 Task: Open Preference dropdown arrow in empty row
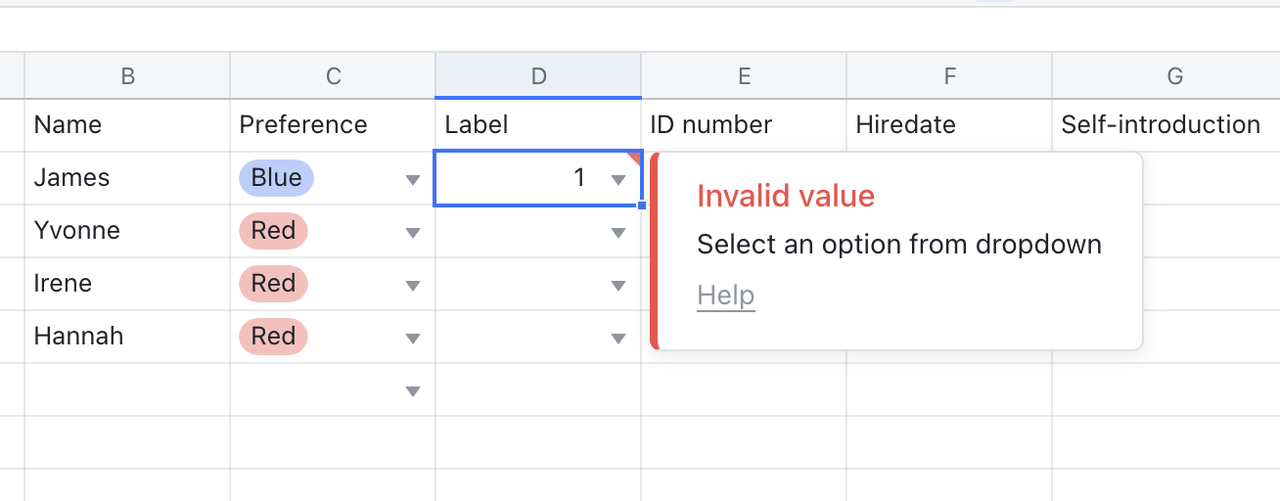(x=412, y=392)
